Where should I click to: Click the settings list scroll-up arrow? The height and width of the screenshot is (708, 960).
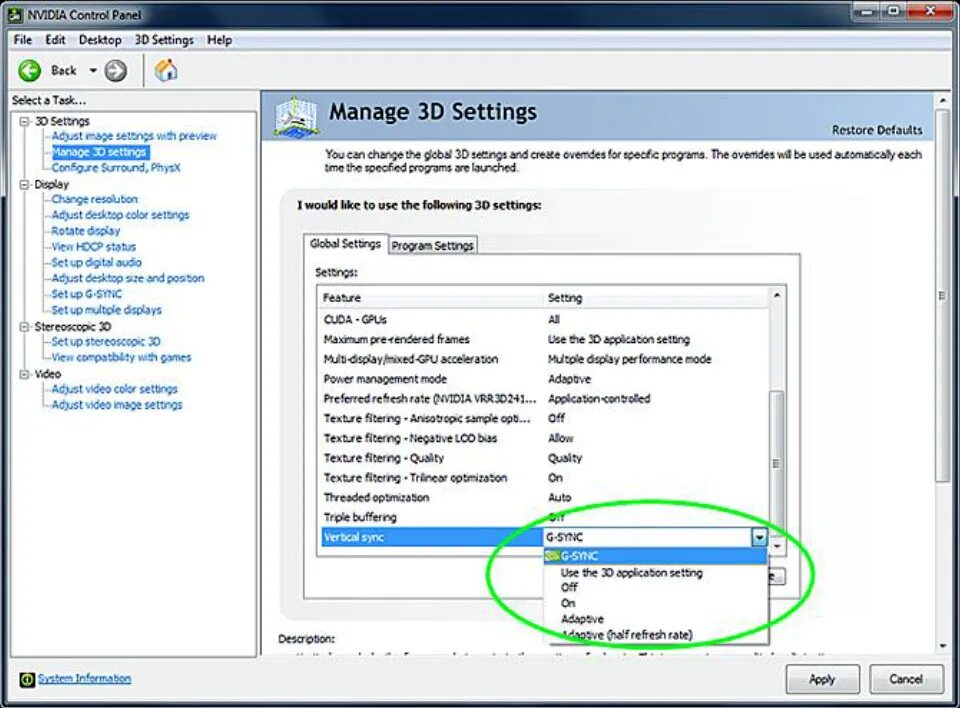click(x=777, y=296)
